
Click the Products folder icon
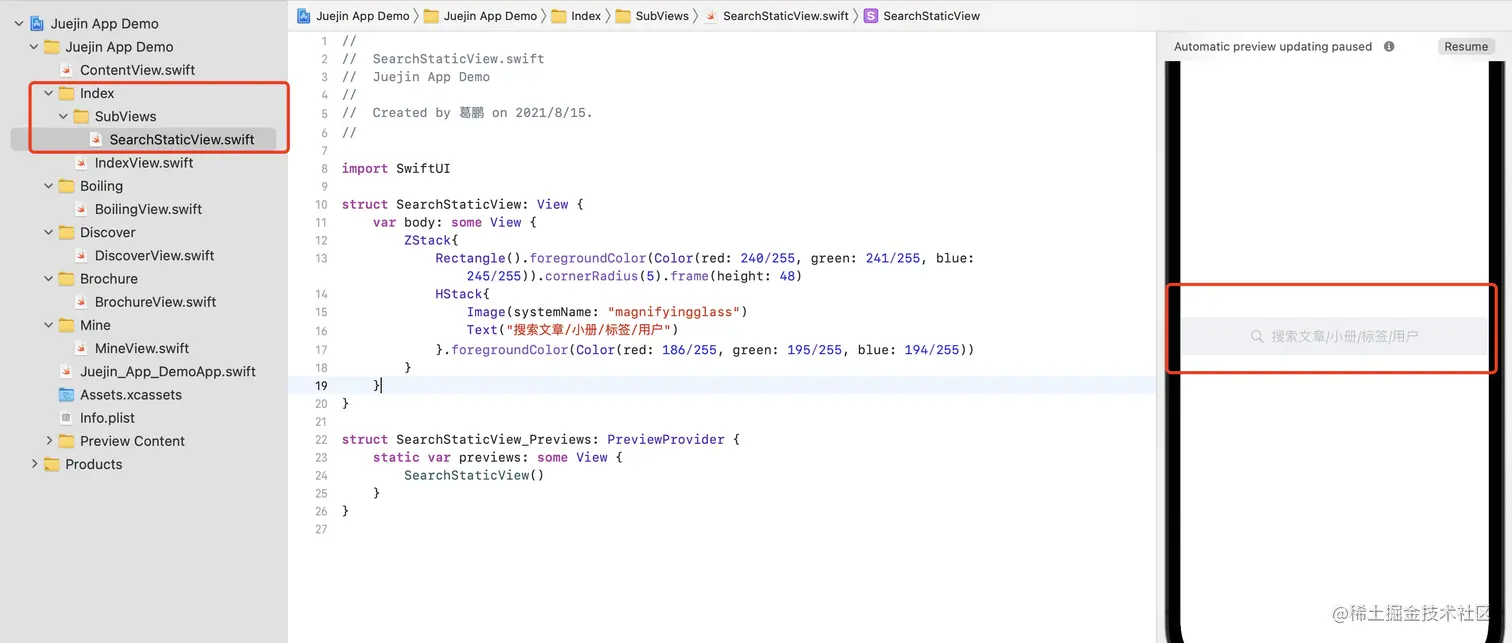[51, 464]
